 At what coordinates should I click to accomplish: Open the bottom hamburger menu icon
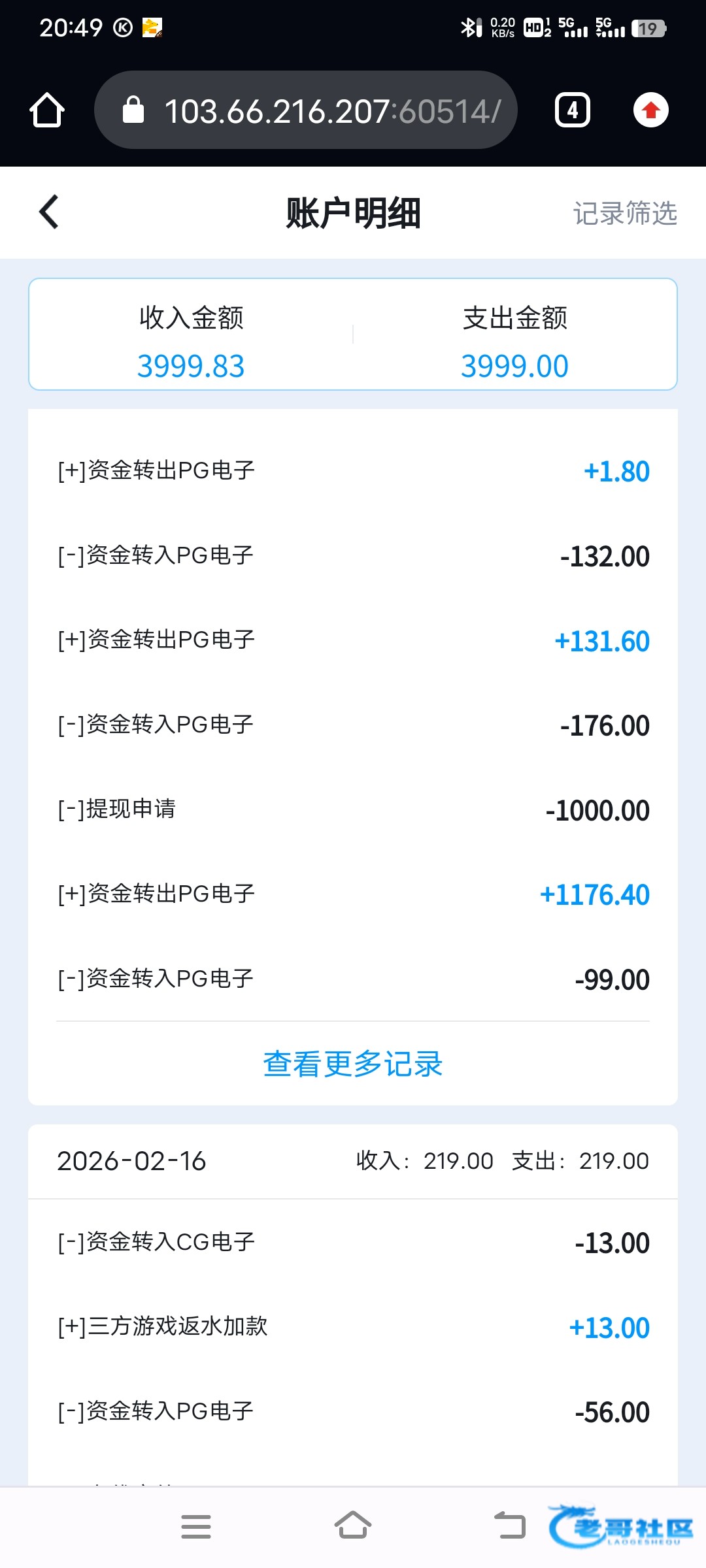click(x=196, y=1527)
